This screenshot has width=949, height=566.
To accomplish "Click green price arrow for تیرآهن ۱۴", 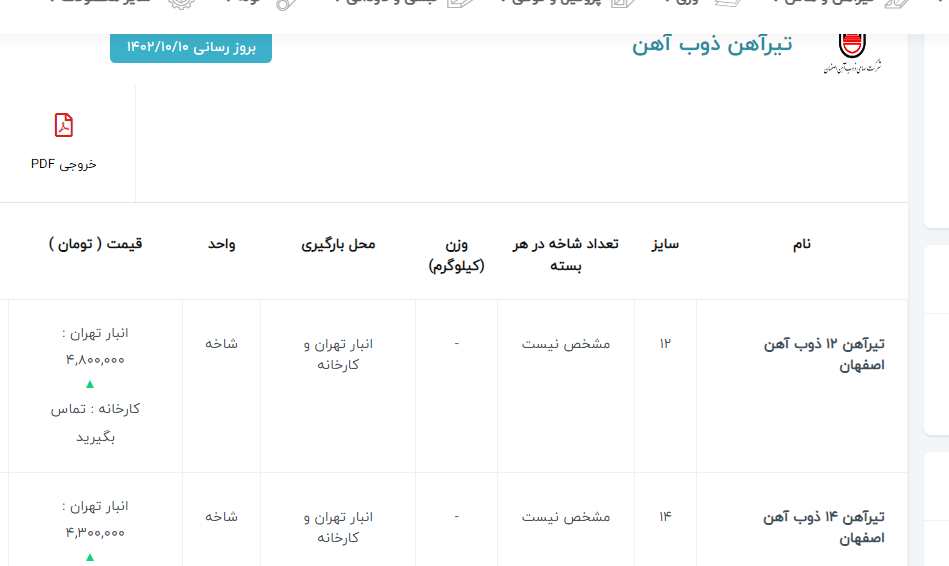I will (90, 557).
